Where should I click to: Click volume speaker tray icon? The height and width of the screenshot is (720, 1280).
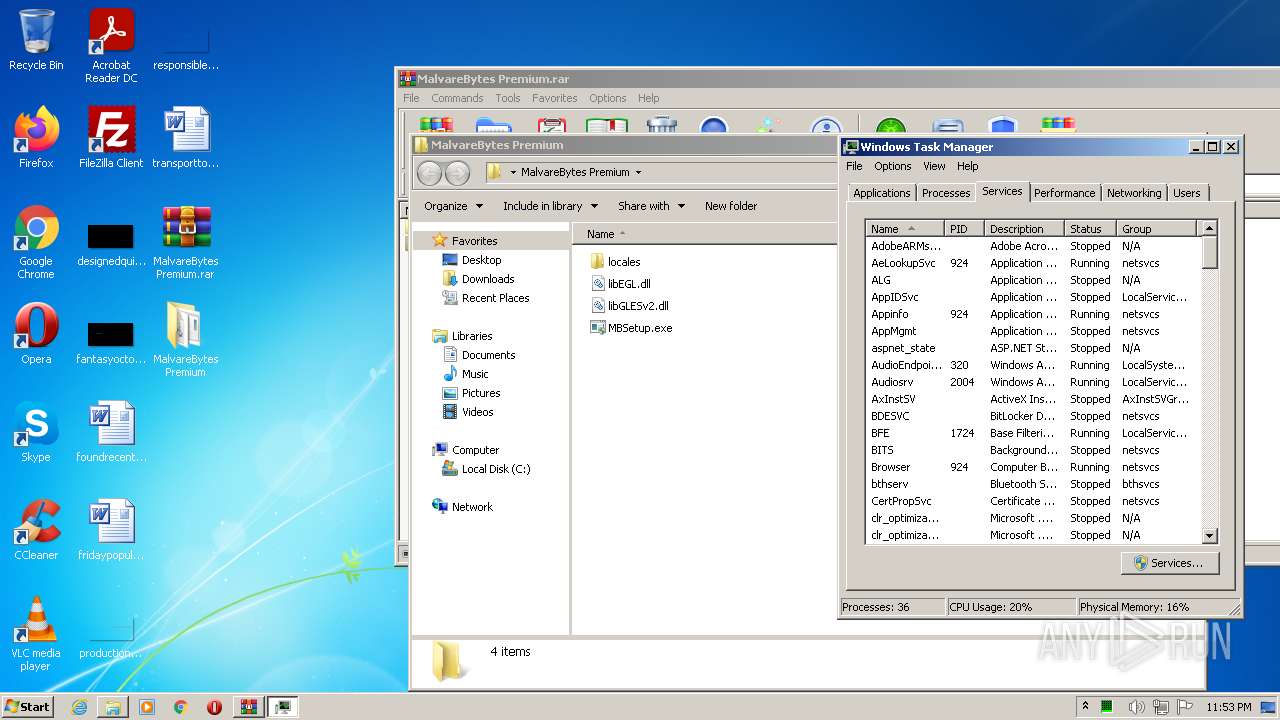pyautogui.click(x=1136, y=707)
